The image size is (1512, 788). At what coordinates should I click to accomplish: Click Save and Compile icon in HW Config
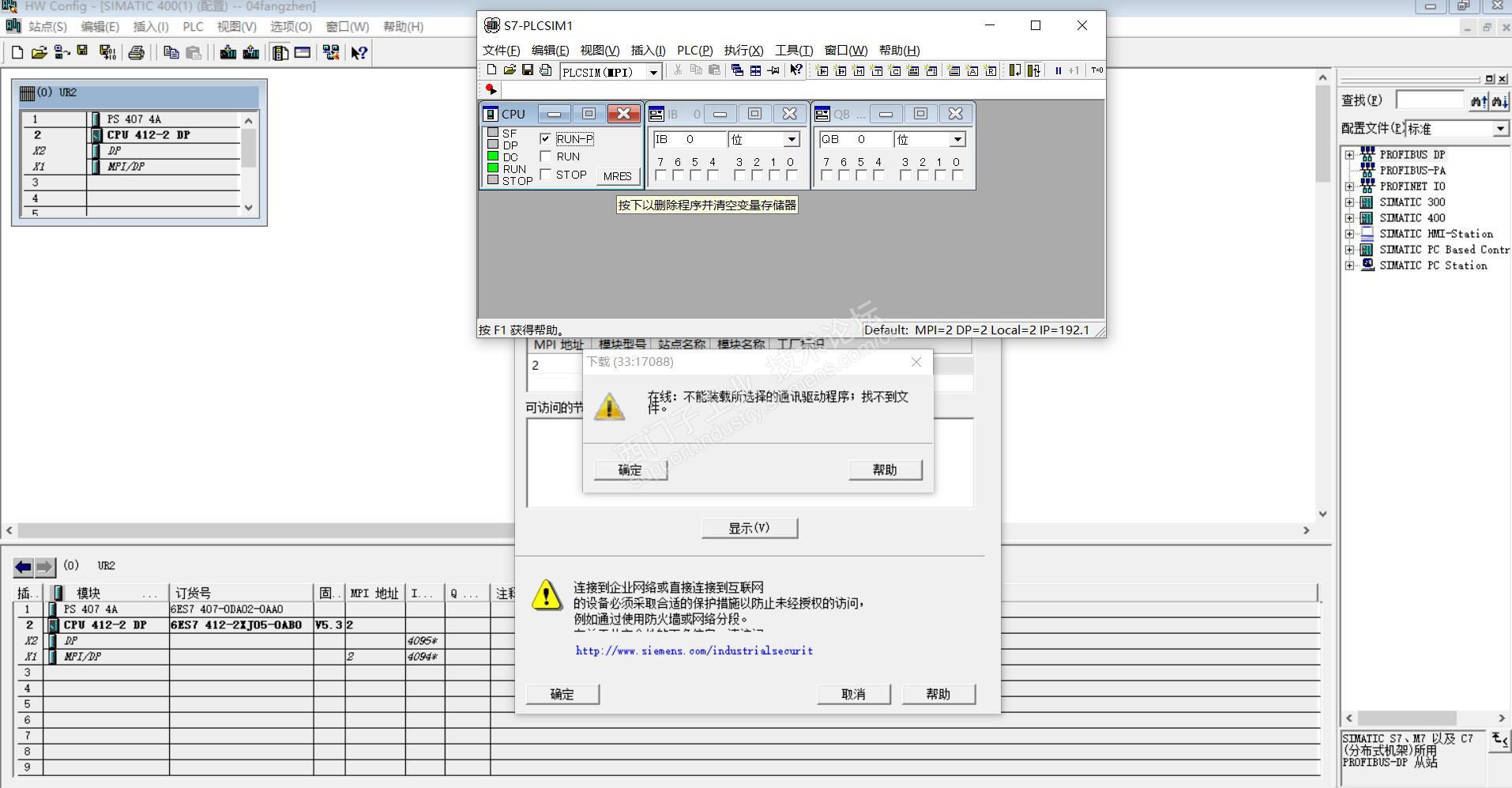tap(107, 53)
